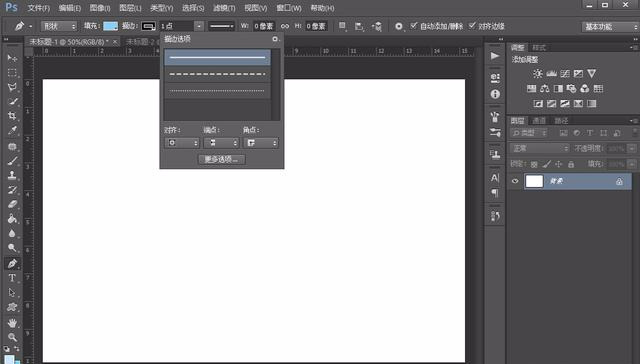Select the Hand tool

[x=12, y=323]
